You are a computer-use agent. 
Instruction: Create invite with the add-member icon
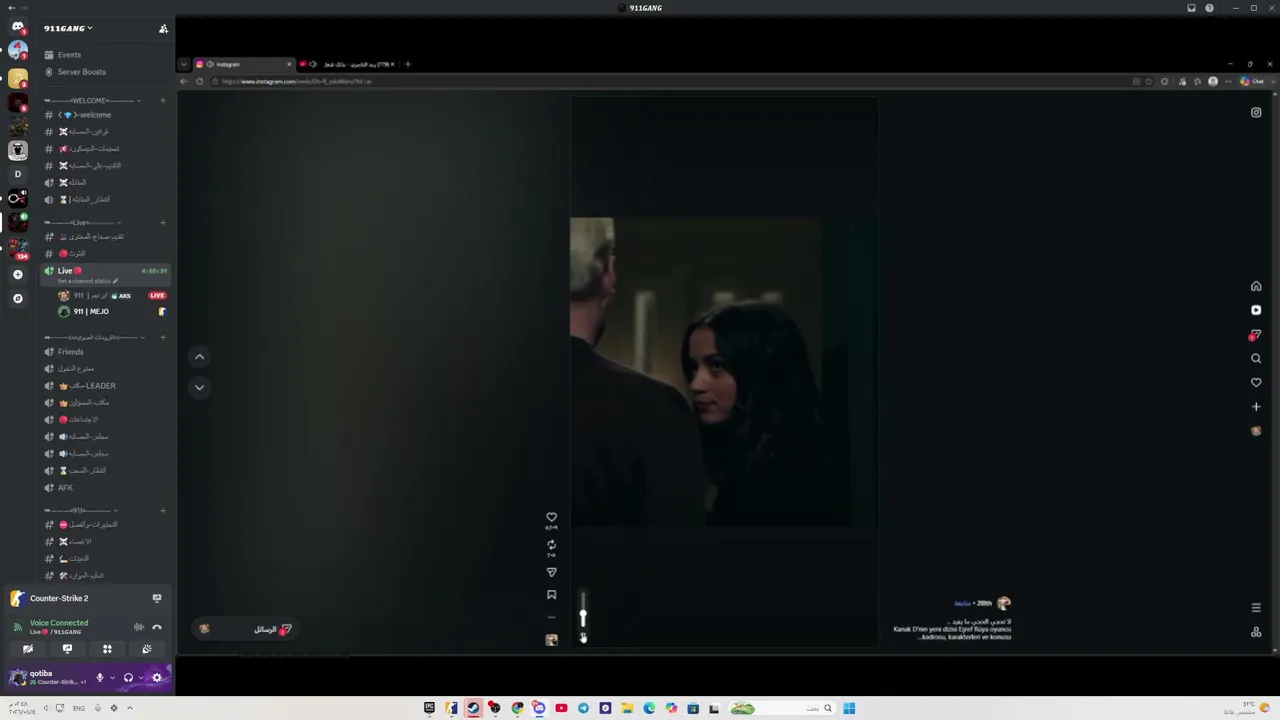pos(163,28)
